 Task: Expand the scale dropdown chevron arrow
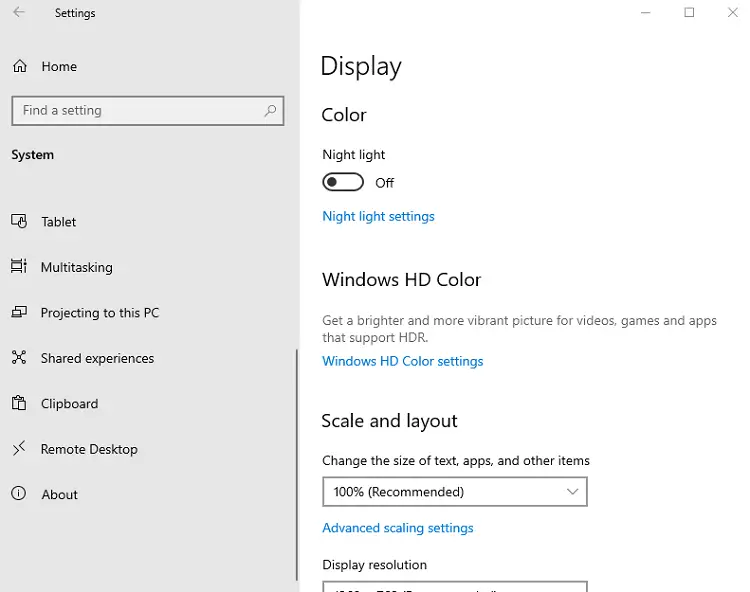pos(572,492)
